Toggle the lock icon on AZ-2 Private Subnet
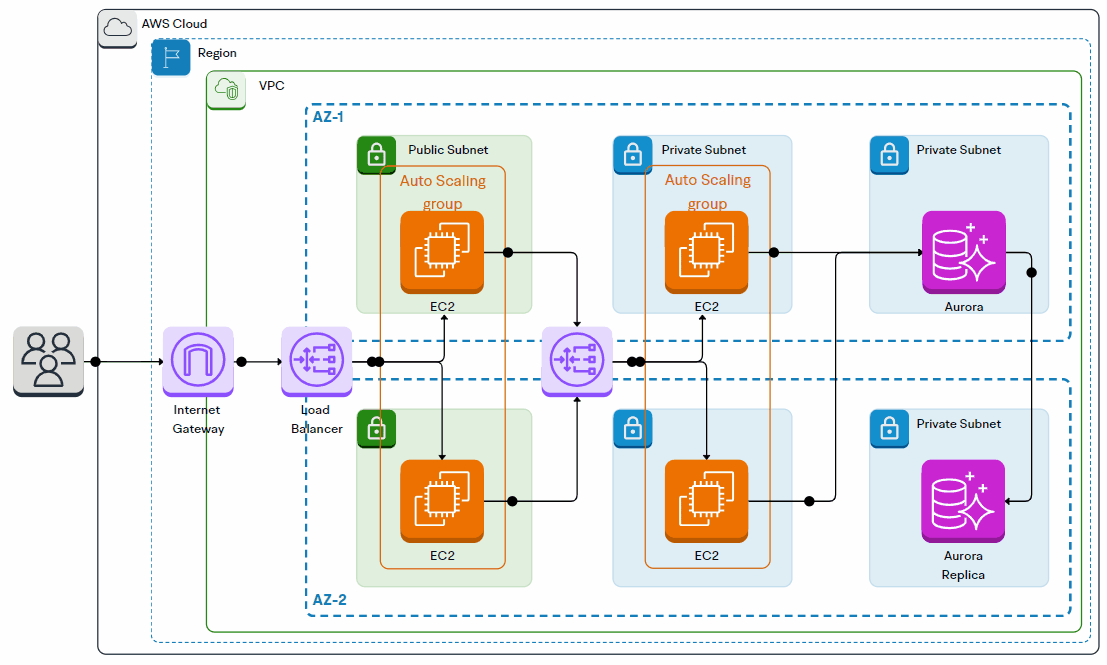The image size is (1107, 665). pyautogui.click(x=633, y=428)
